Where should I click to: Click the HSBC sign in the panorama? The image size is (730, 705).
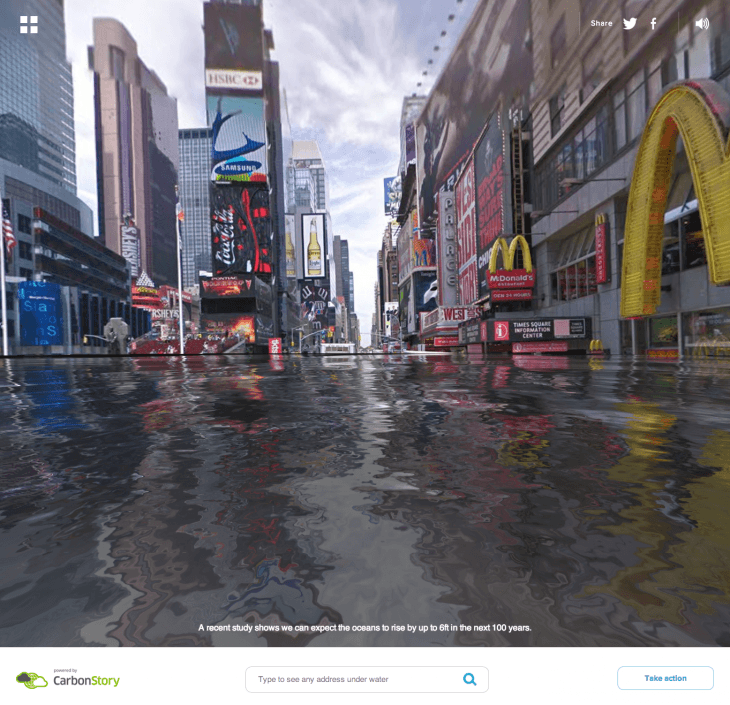[x=234, y=79]
